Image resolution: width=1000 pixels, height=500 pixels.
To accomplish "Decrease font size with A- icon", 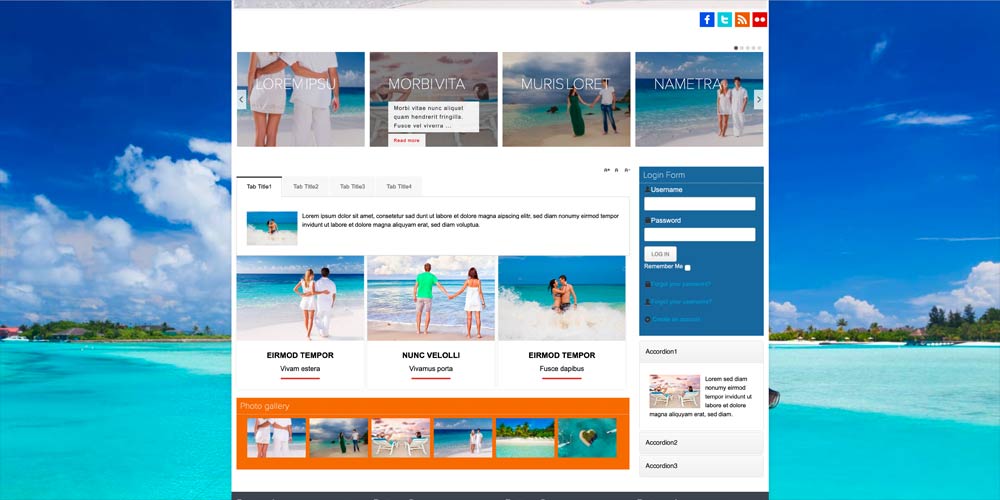I will coord(626,170).
